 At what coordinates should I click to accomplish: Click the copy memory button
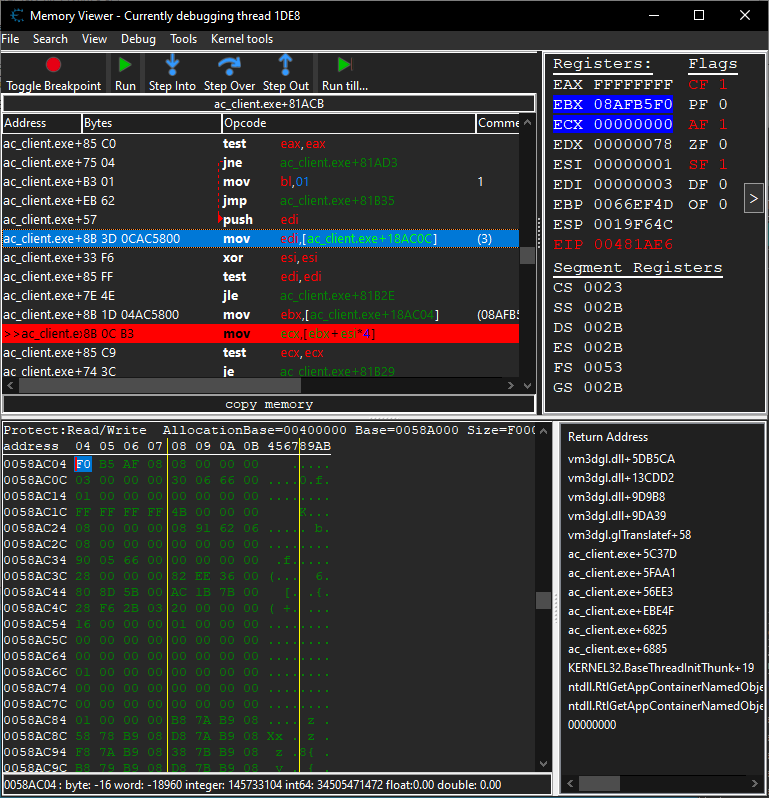268,405
